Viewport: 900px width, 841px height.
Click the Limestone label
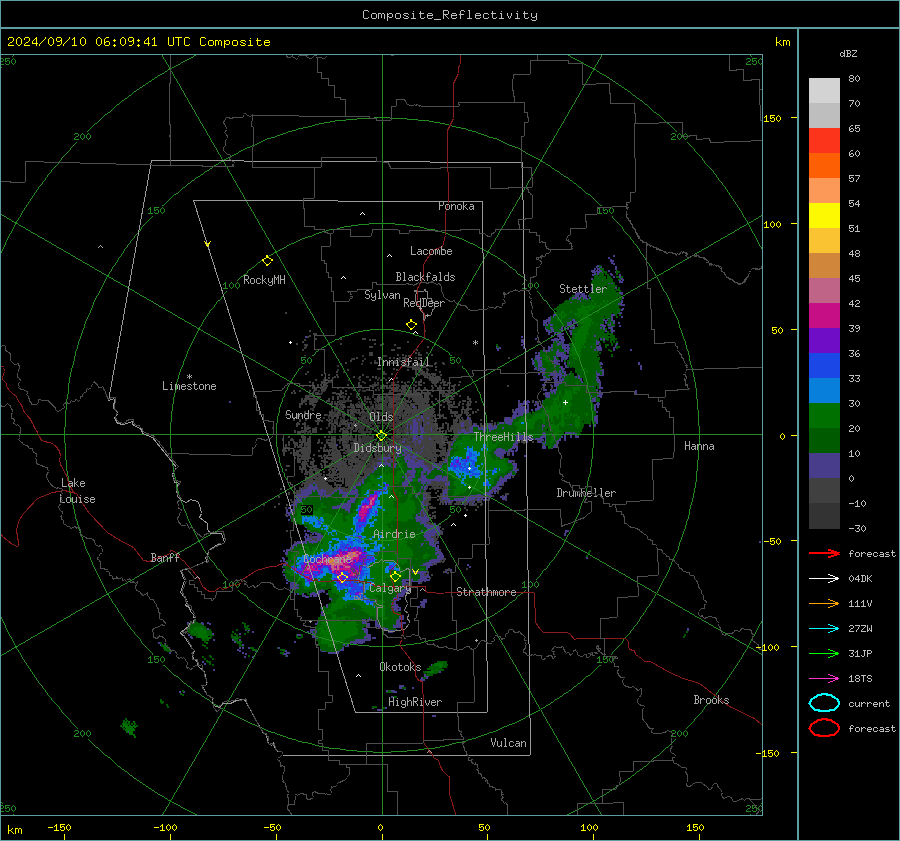189,386
